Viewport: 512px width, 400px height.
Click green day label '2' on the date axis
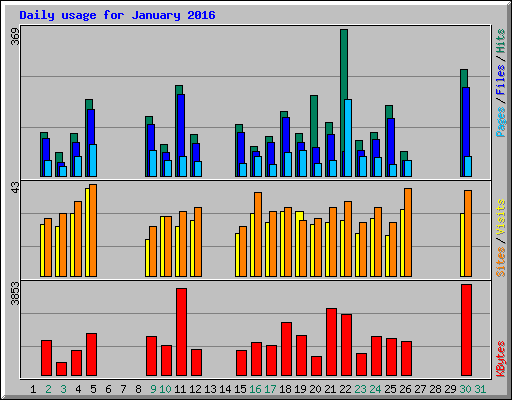coord(48,389)
